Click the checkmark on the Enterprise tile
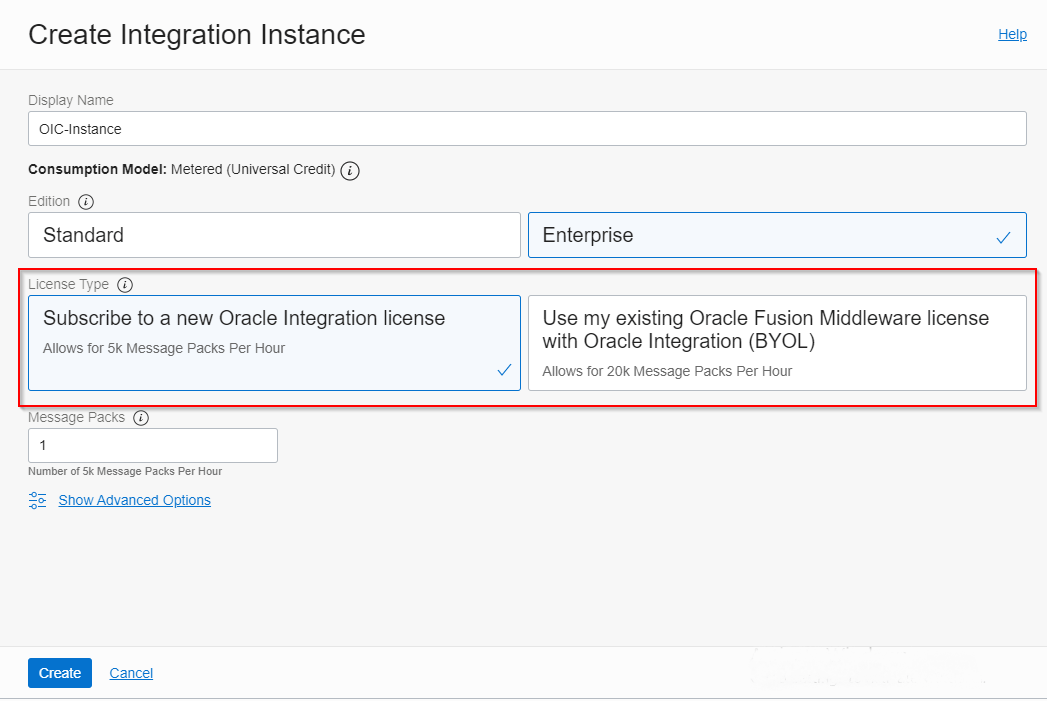This screenshot has width=1047, height=701. pos(1003,237)
